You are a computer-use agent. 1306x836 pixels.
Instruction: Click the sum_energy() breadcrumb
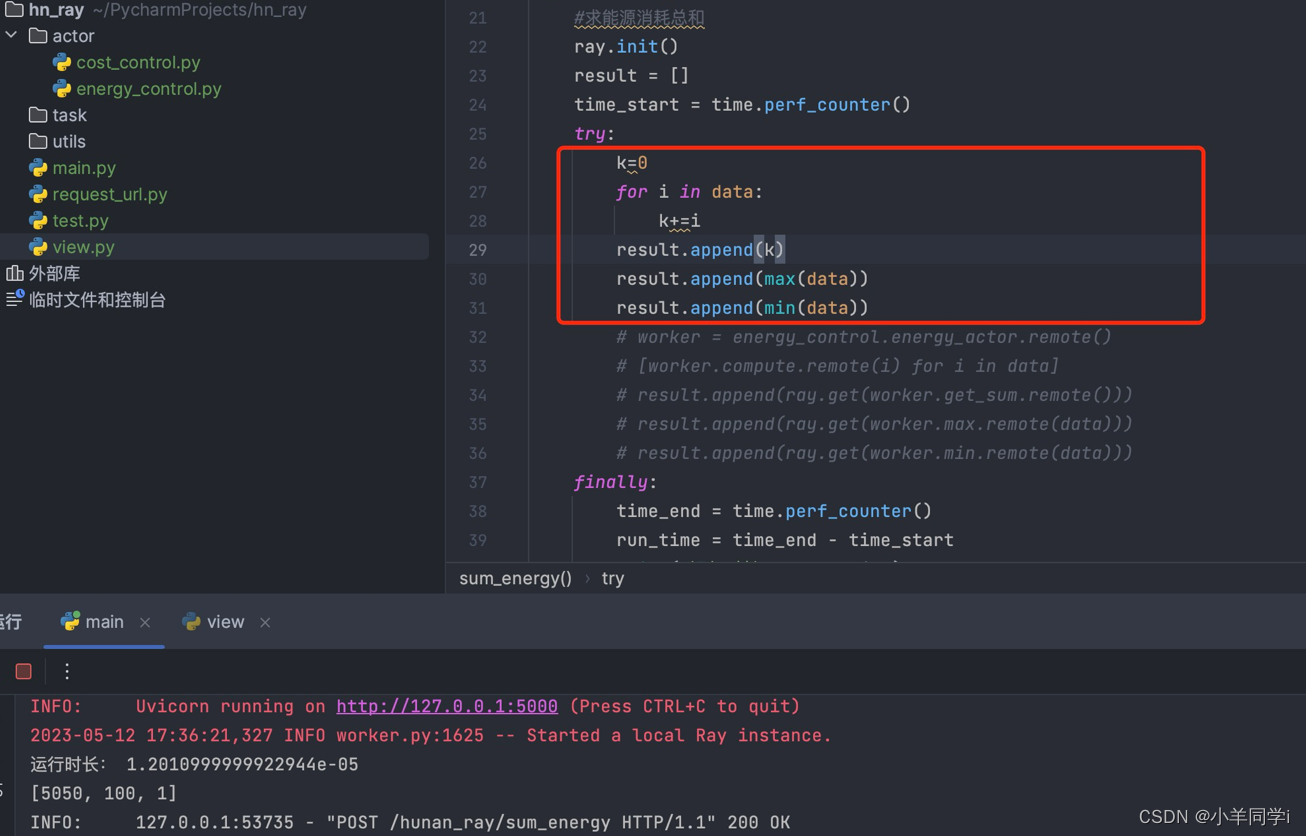pos(515,579)
